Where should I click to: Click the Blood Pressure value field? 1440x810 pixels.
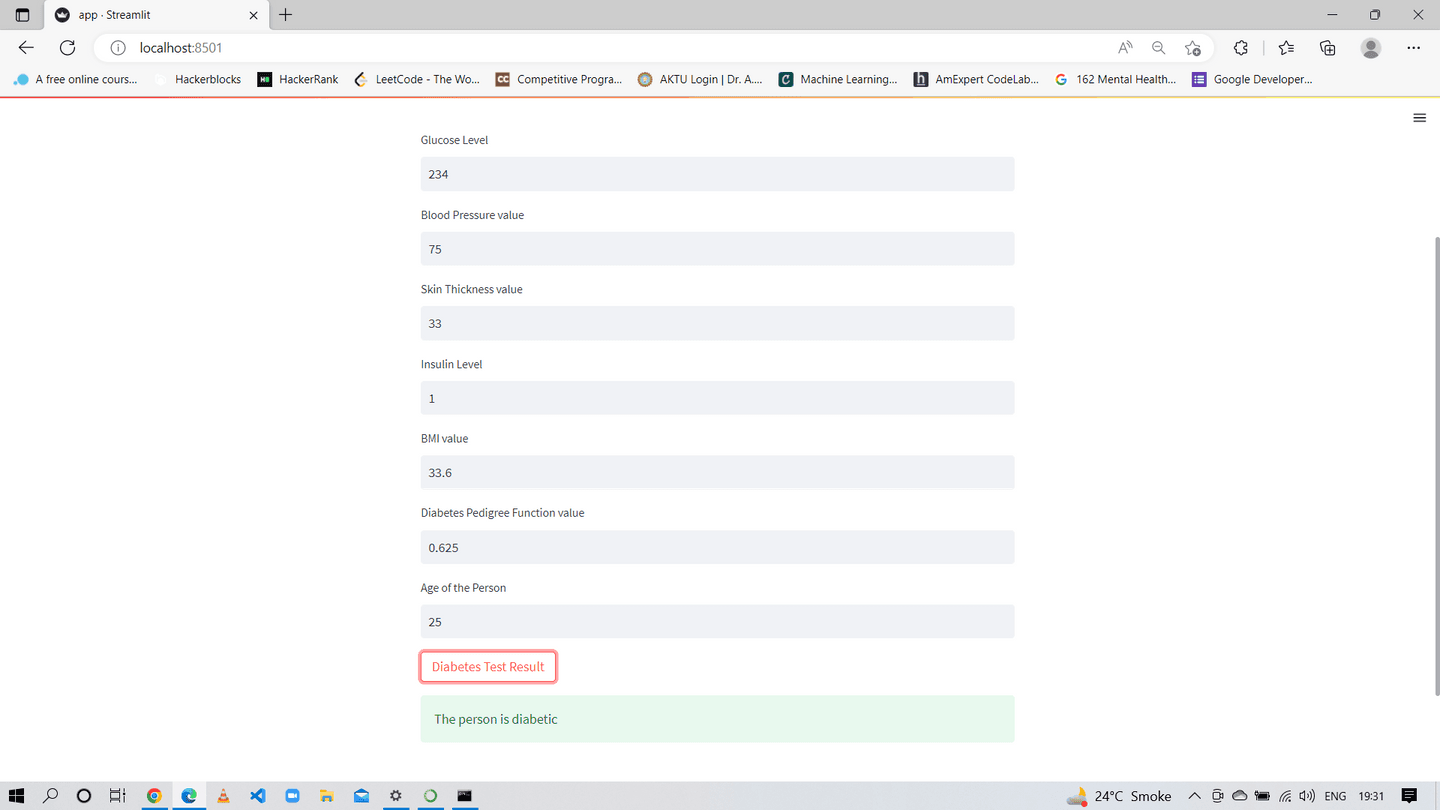[717, 249]
